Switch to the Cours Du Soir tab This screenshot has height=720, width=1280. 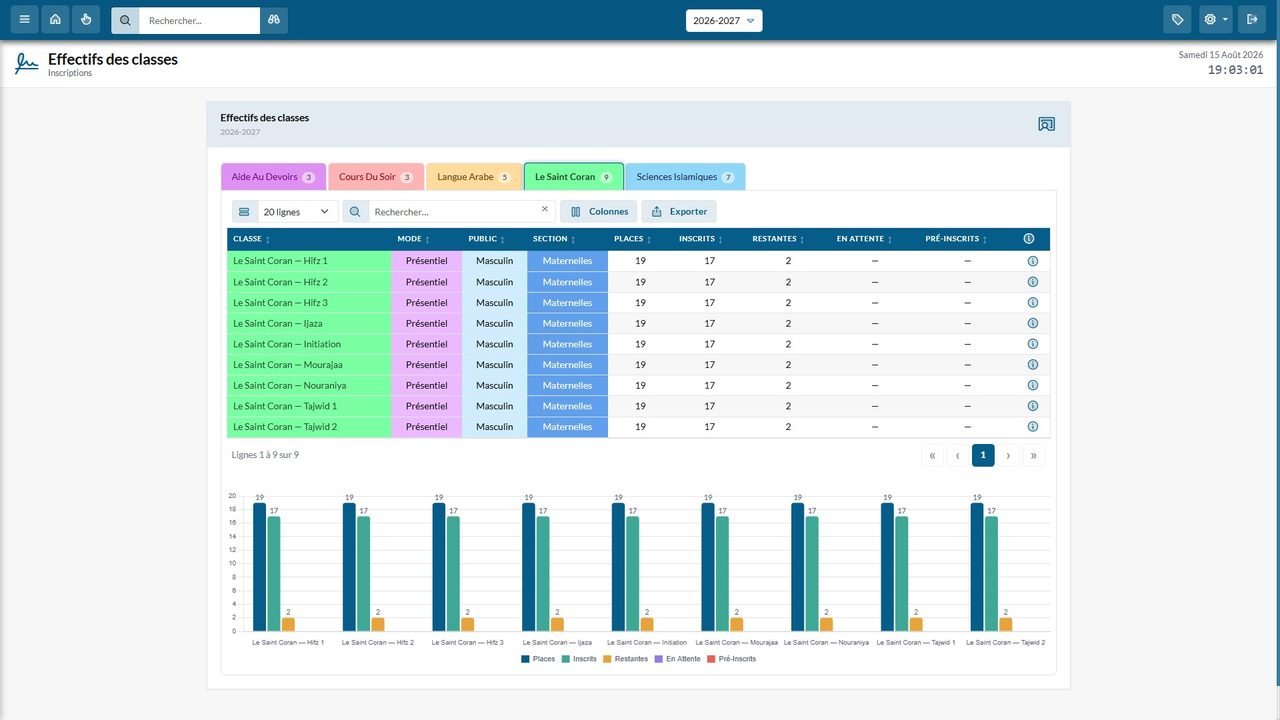(376, 177)
